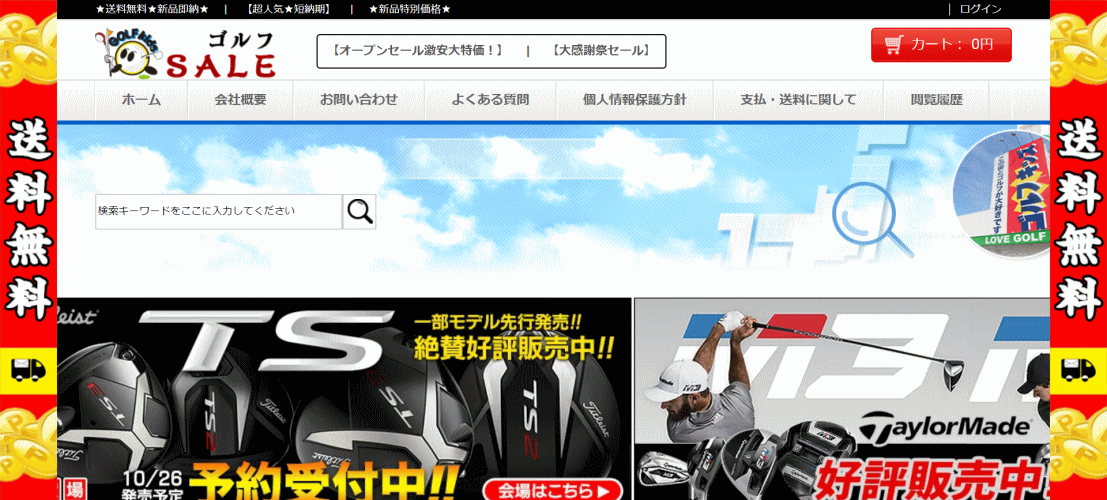1107x500 pixels.
Task: Click the ログイン link
Action: (980, 9)
